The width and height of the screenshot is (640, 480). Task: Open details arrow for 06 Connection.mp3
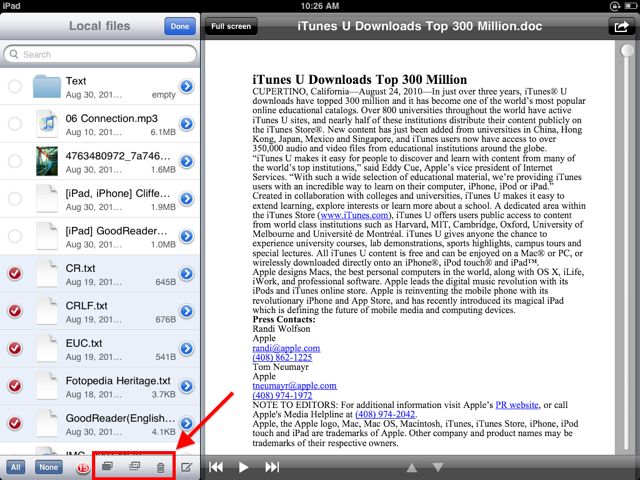click(x=187, y=124)
